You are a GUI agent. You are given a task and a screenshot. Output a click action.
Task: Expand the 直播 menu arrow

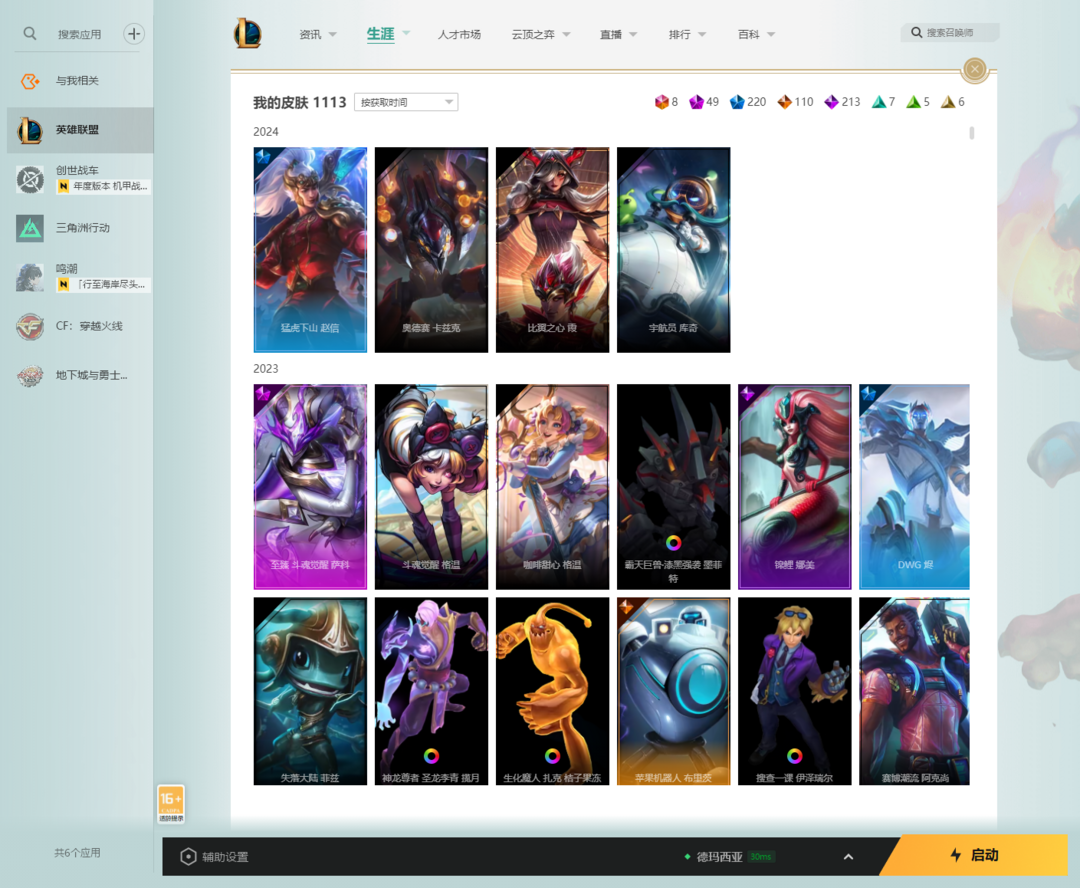point(633,34)
